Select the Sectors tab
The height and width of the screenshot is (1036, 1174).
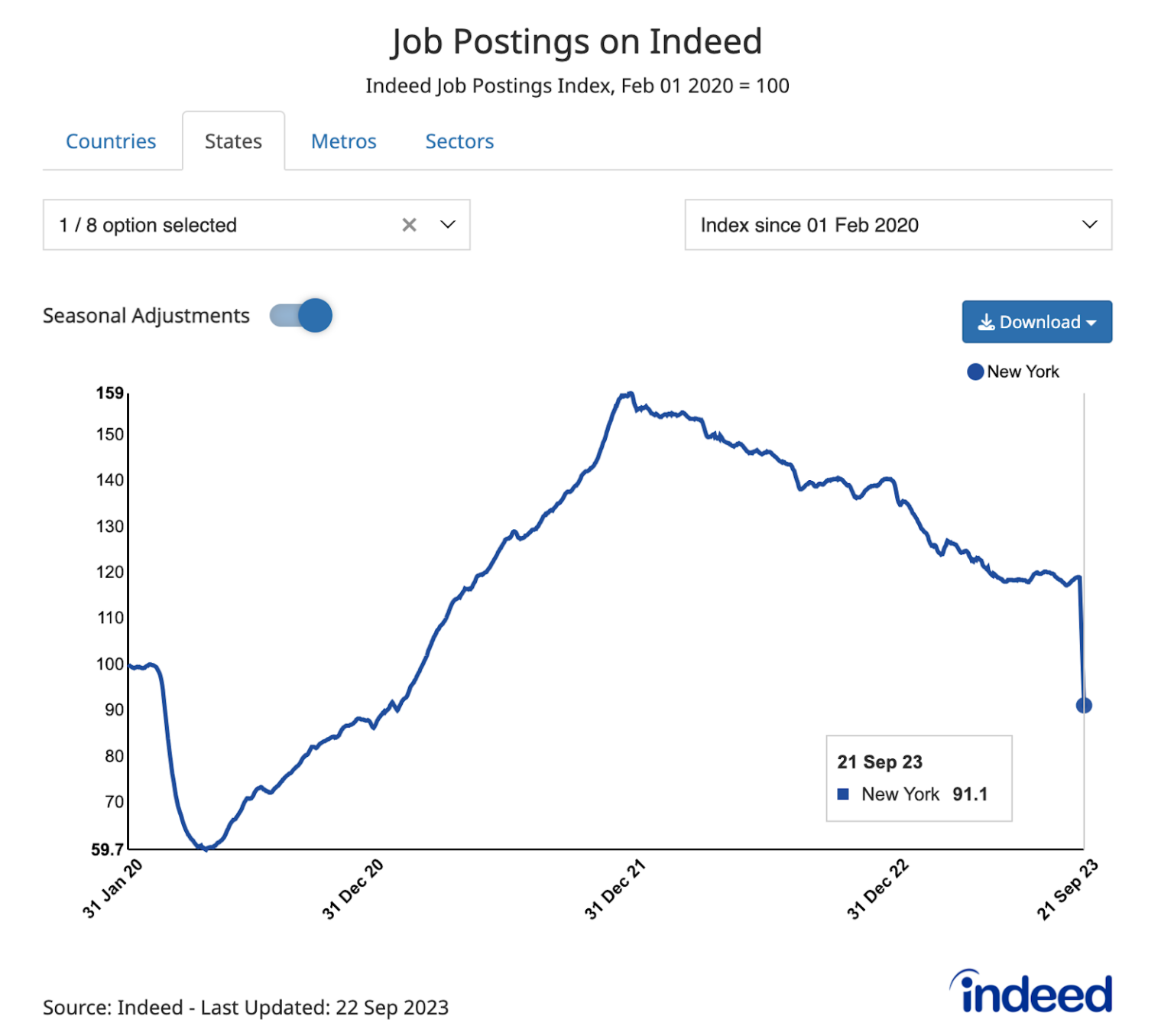click(x=459, y=141)
